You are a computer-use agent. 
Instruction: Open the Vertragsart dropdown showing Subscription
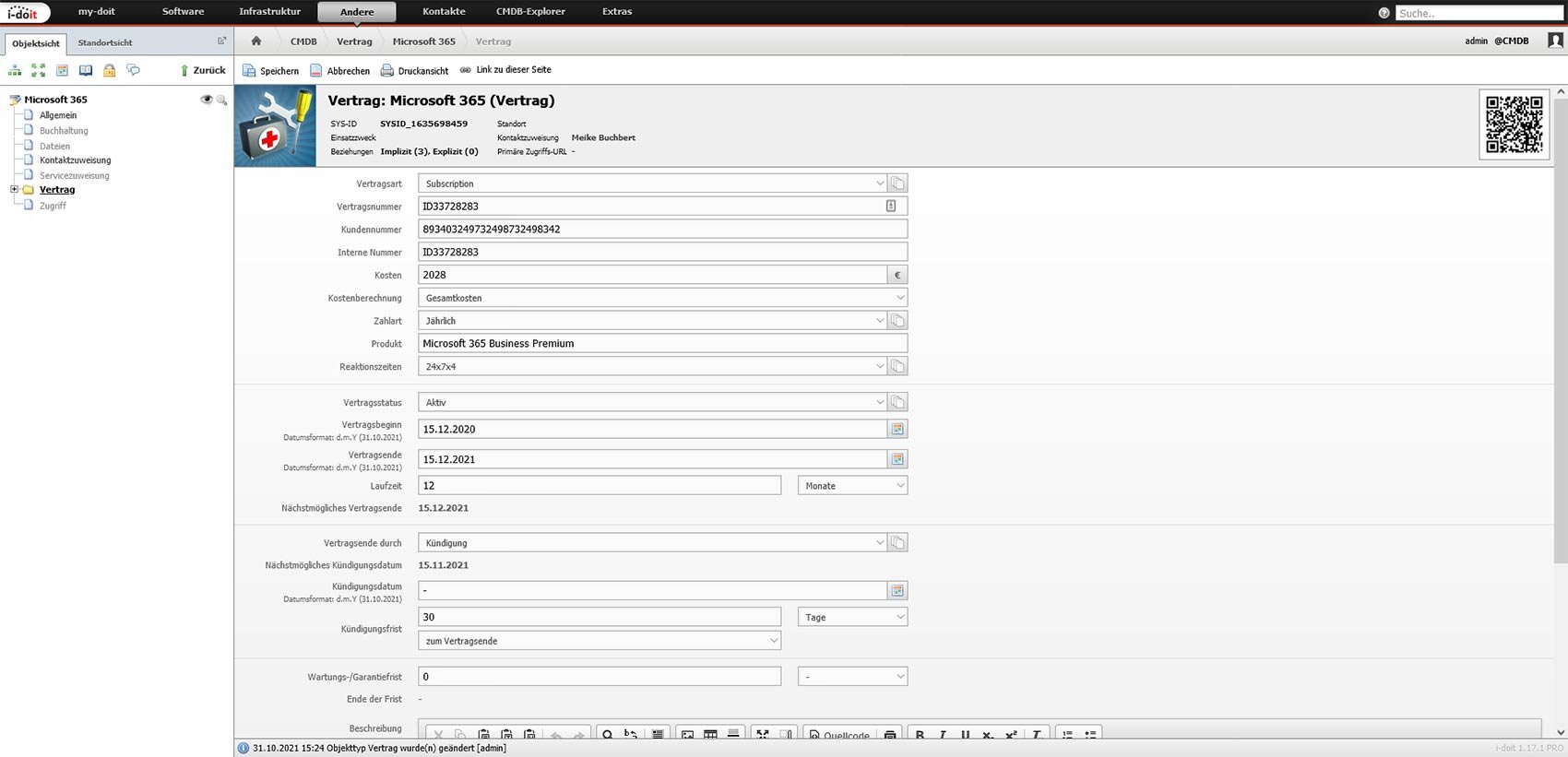652,183
